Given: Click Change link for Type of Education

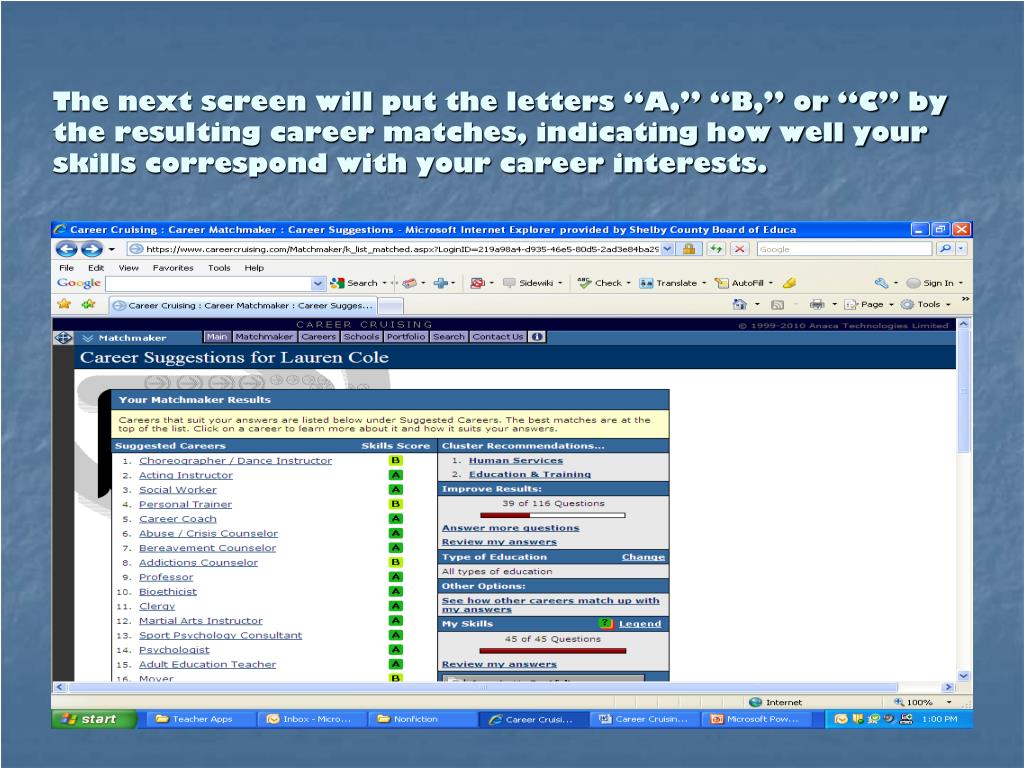Looking at the screenshot, I should [x=643, y=557].
